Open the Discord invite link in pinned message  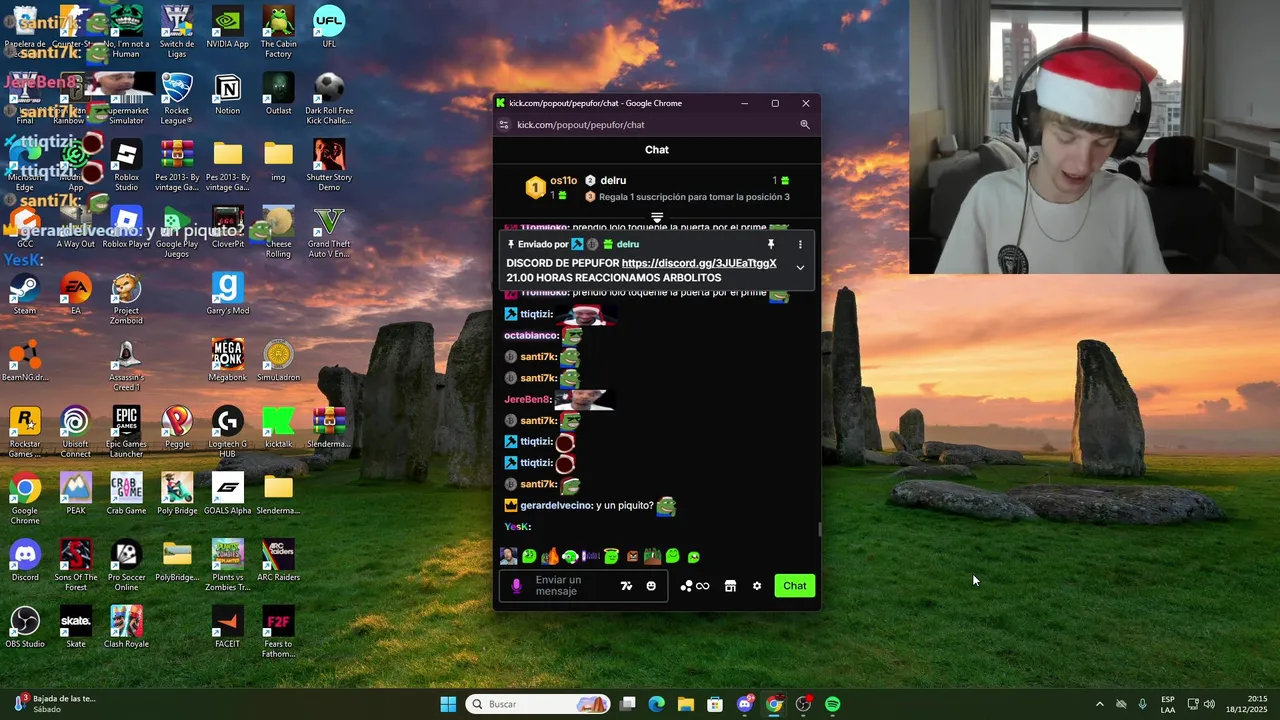699,263
